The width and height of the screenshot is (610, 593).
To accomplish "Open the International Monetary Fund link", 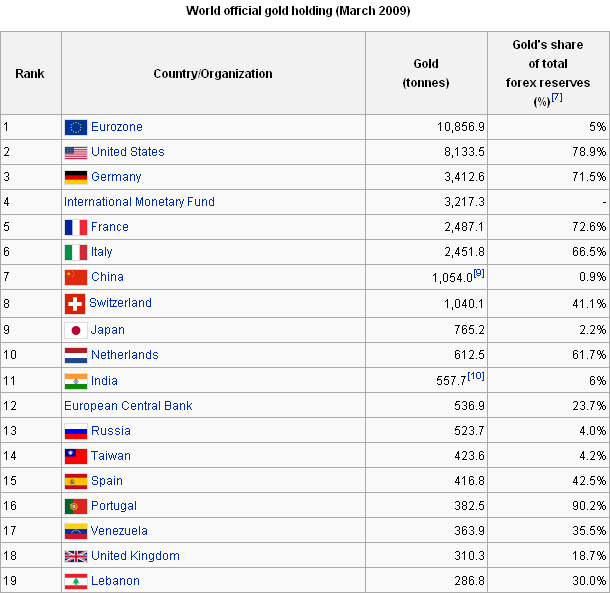I will (x=139, y=202).
